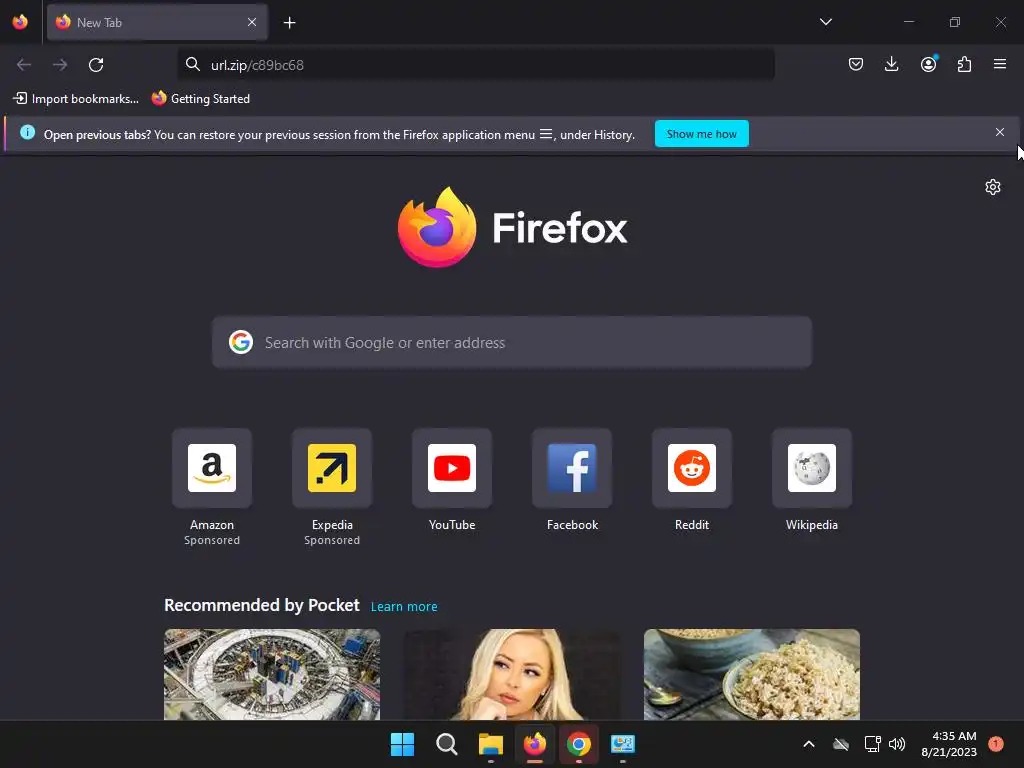Click Import bookmarks bookmark item
This screenshot has width=1024, height=768.
point(76,99)
